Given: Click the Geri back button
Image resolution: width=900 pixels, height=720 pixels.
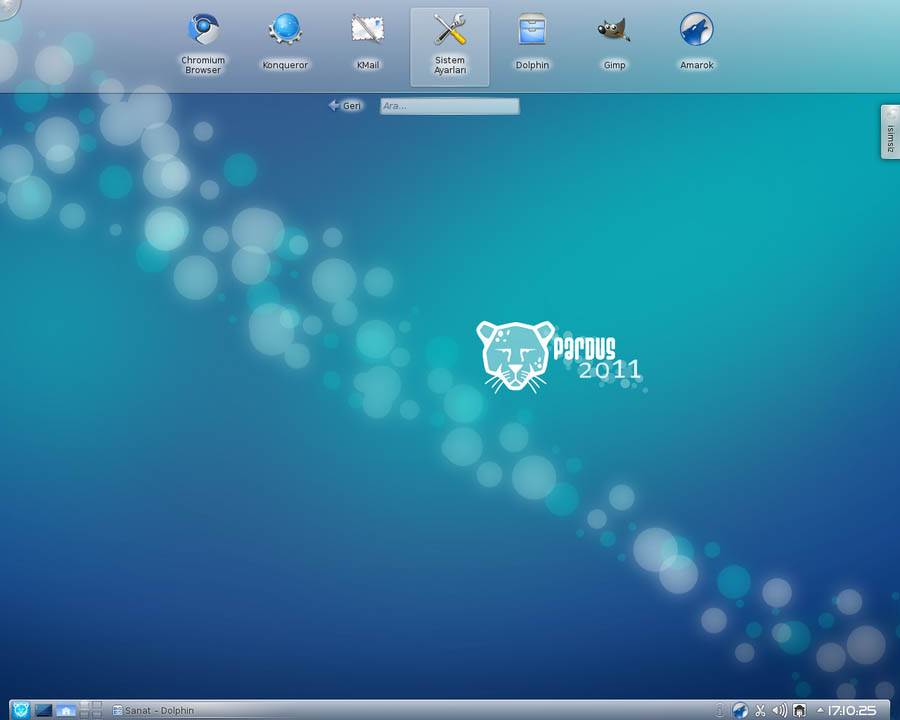Looking at the screenshot, I should click(345, 106).
